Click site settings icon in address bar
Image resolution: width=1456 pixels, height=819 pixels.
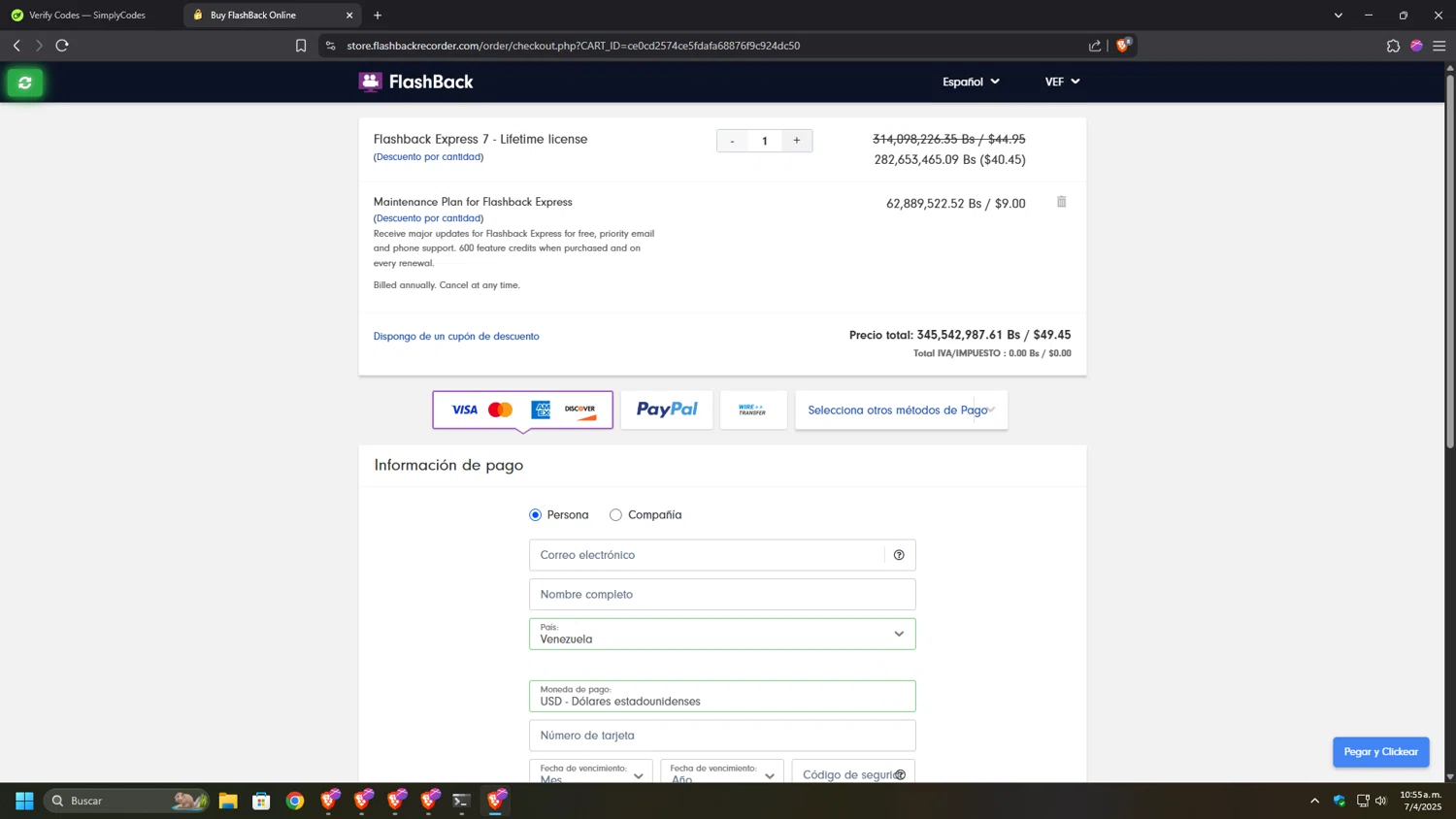pyautogui.click(x=331, y=46)
